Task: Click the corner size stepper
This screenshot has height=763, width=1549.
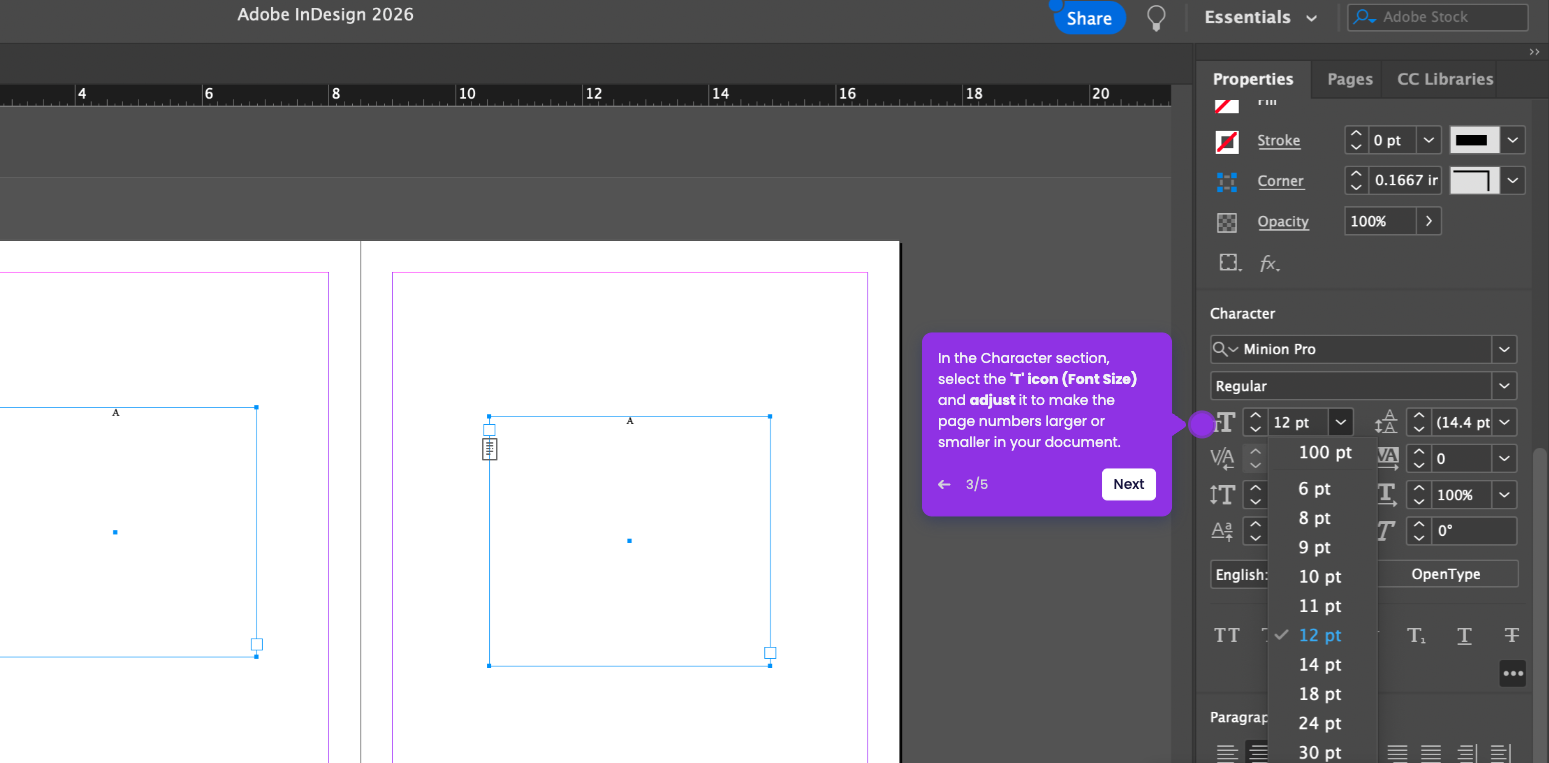Action: point(1356,181)
